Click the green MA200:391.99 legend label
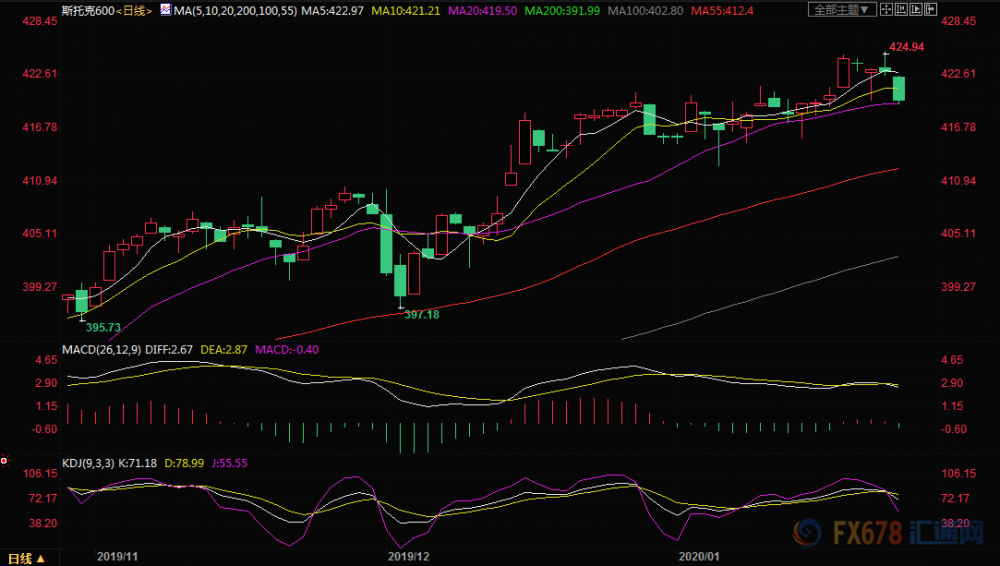This screenshot has width=1000, height=566. pos(538,10)
